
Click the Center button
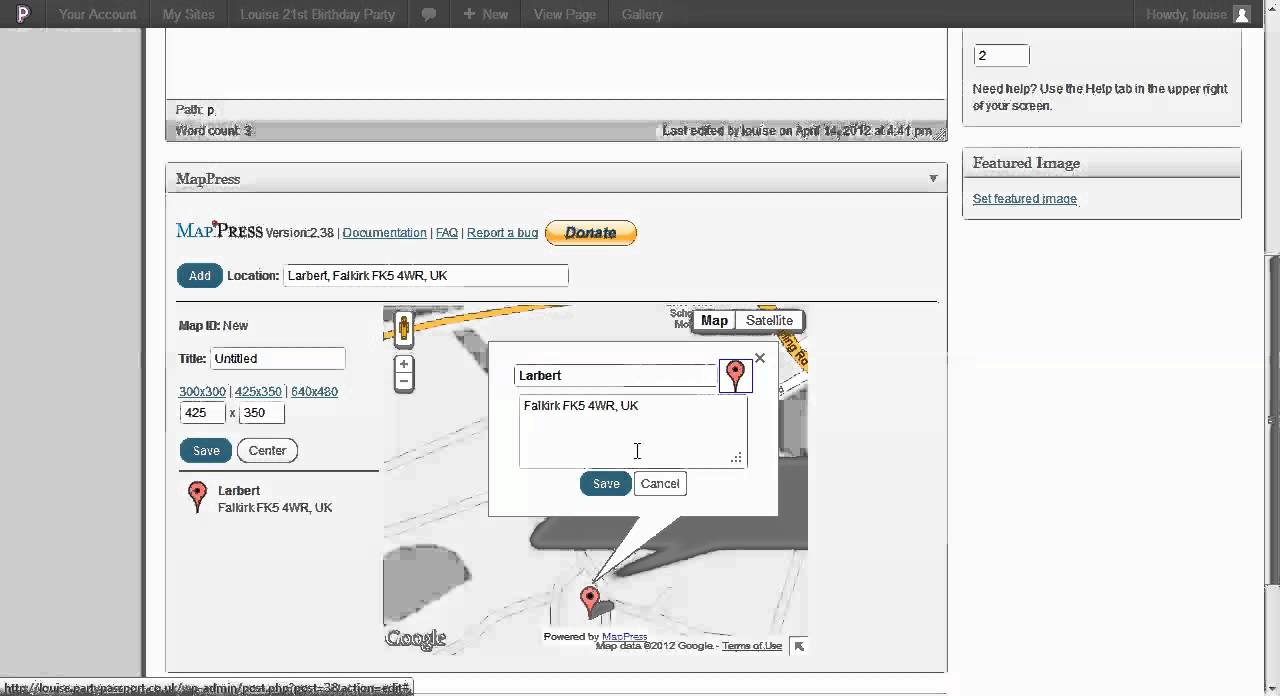click(x=267, y=451)
